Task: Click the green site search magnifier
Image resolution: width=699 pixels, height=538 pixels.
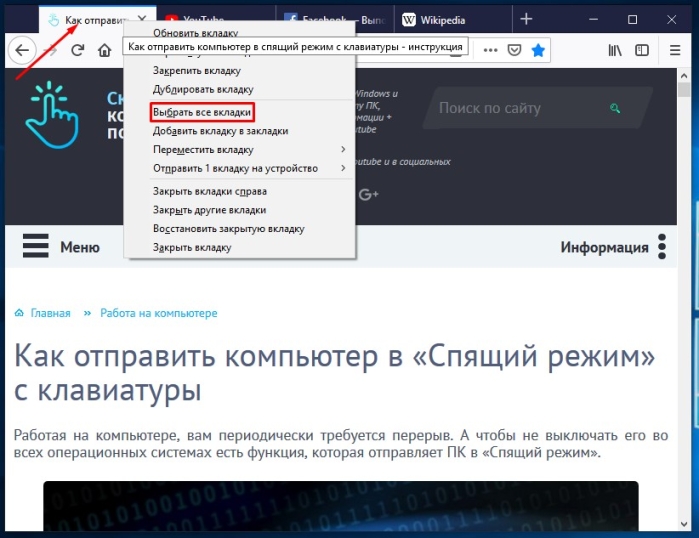Action: click(x=615, y=108)
